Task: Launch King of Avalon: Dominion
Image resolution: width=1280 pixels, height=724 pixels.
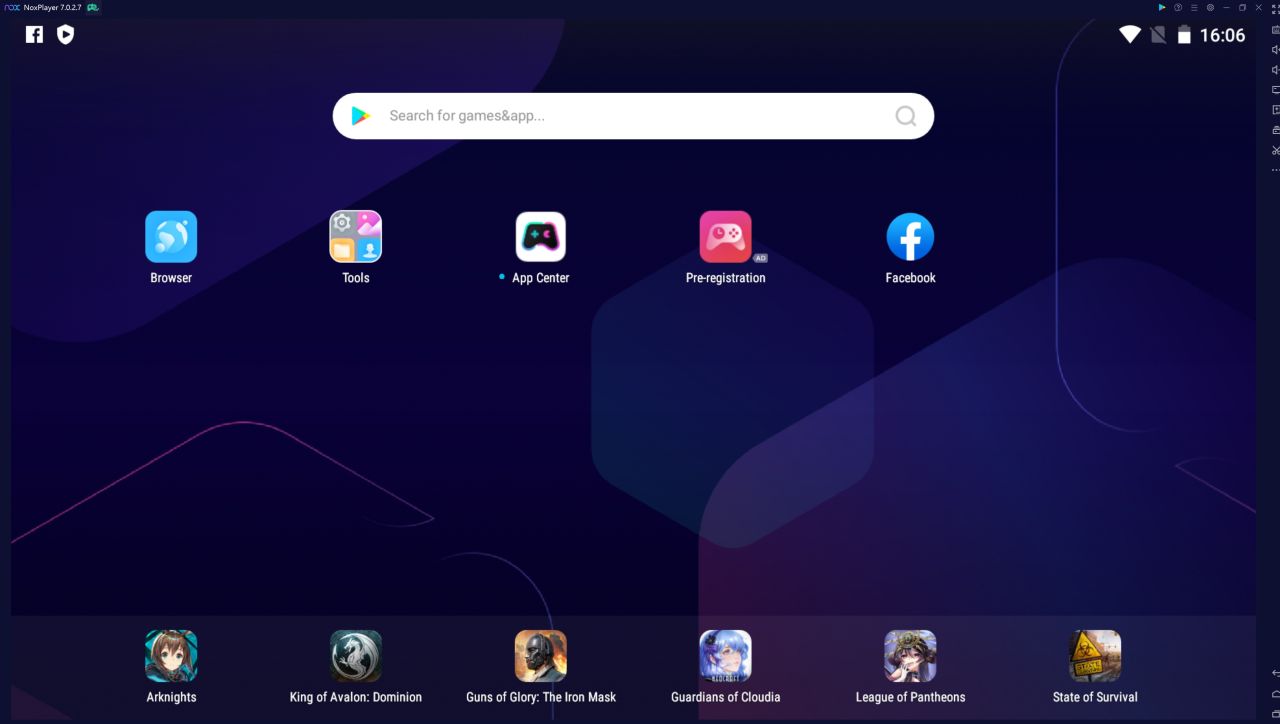Action: click(356, 656)
